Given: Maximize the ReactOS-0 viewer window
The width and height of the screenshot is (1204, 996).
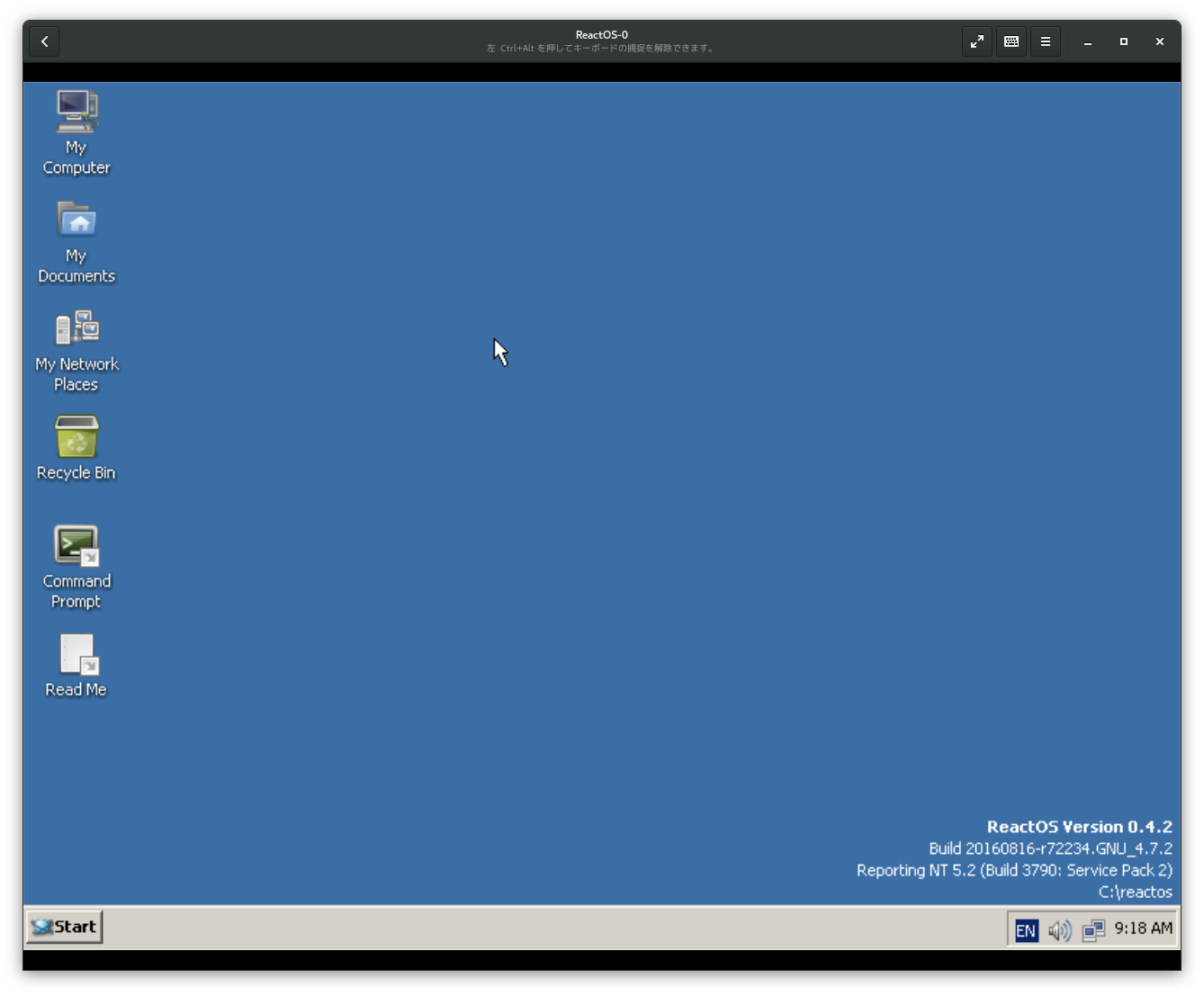Looking at the screenshot, I should pyautogui.click(x=1124, y=41).
